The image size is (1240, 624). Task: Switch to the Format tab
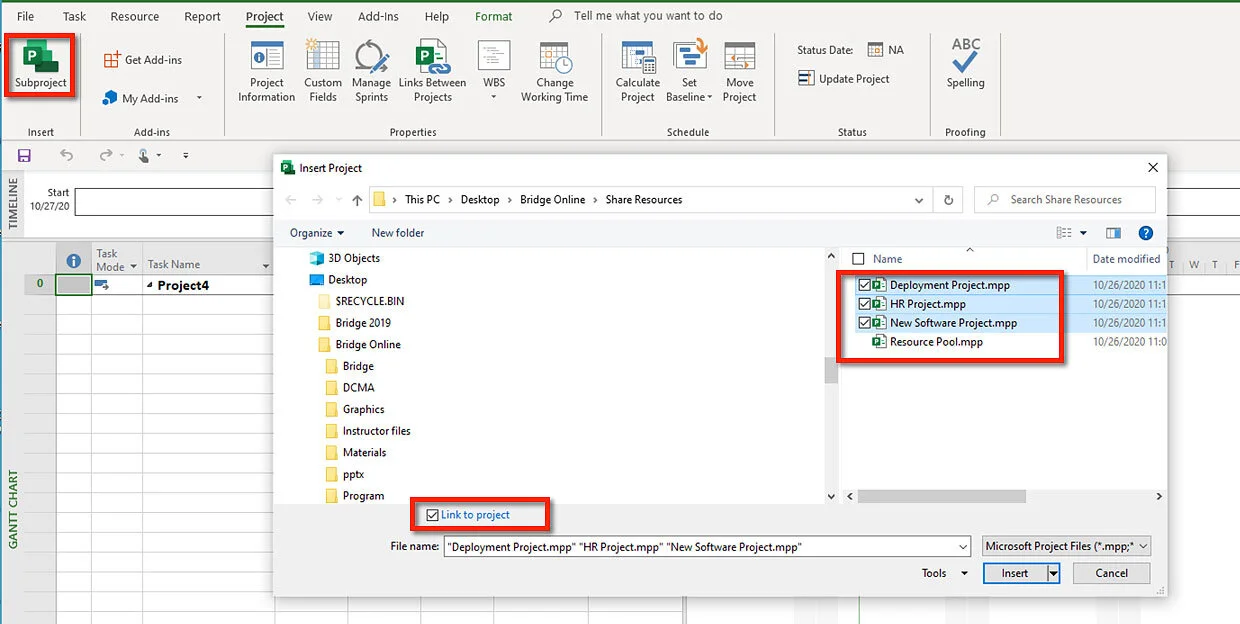coord(494,17)
